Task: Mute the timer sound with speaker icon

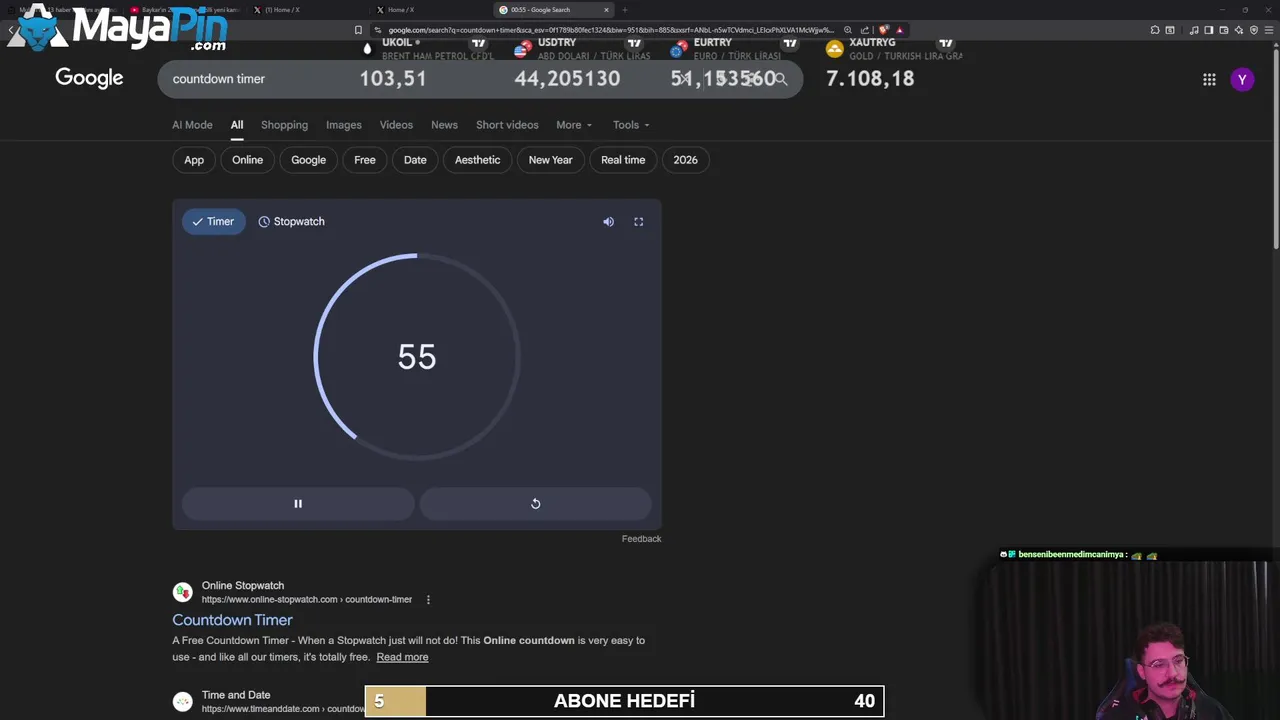Action: pyautogui.click(x=608, y=222)
